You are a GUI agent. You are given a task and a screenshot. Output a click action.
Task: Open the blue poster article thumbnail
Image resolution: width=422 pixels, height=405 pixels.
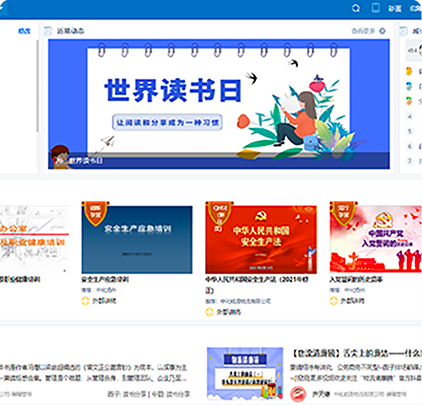245,374
